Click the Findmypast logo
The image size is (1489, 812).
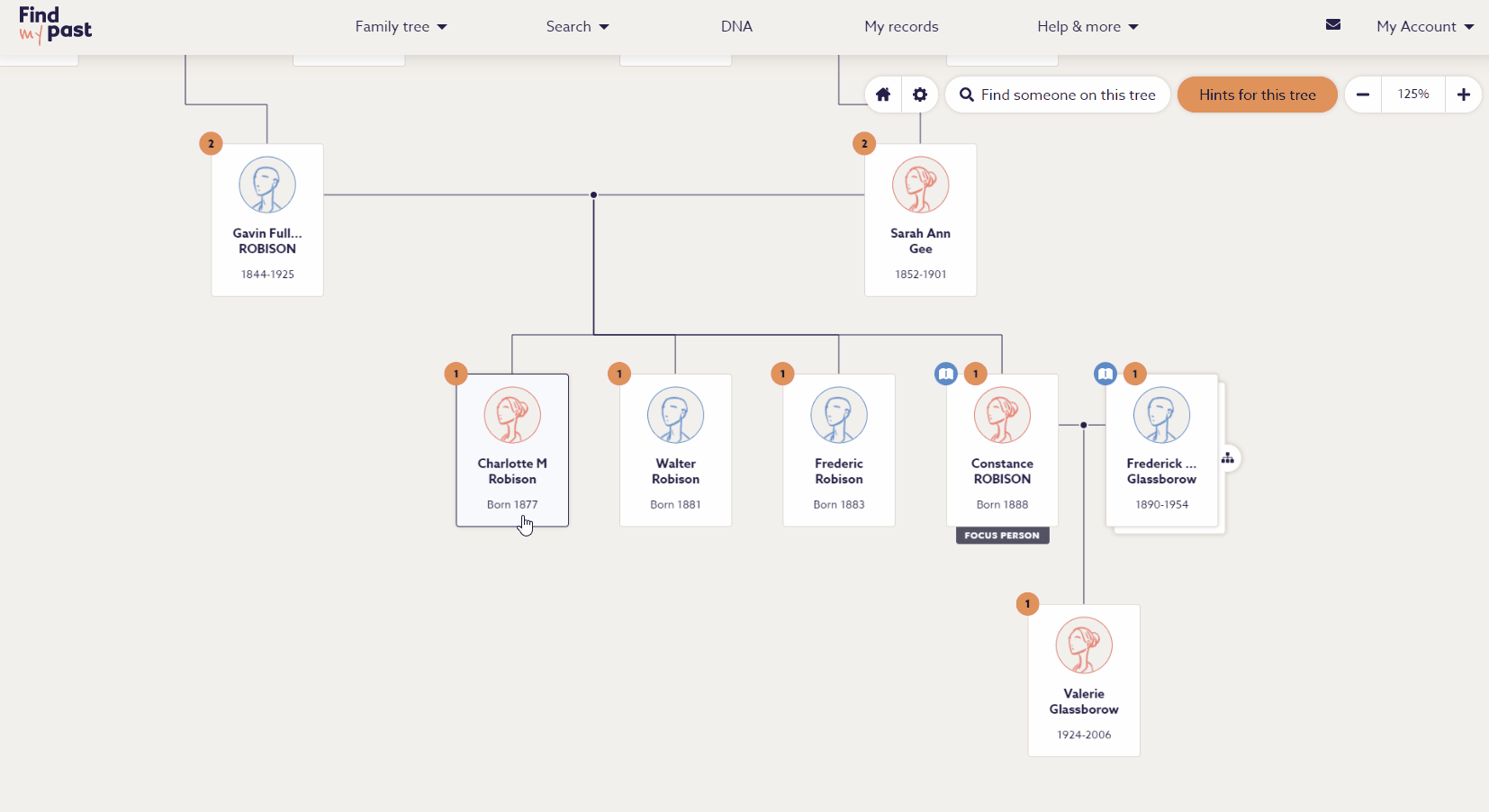click(55, 25)
